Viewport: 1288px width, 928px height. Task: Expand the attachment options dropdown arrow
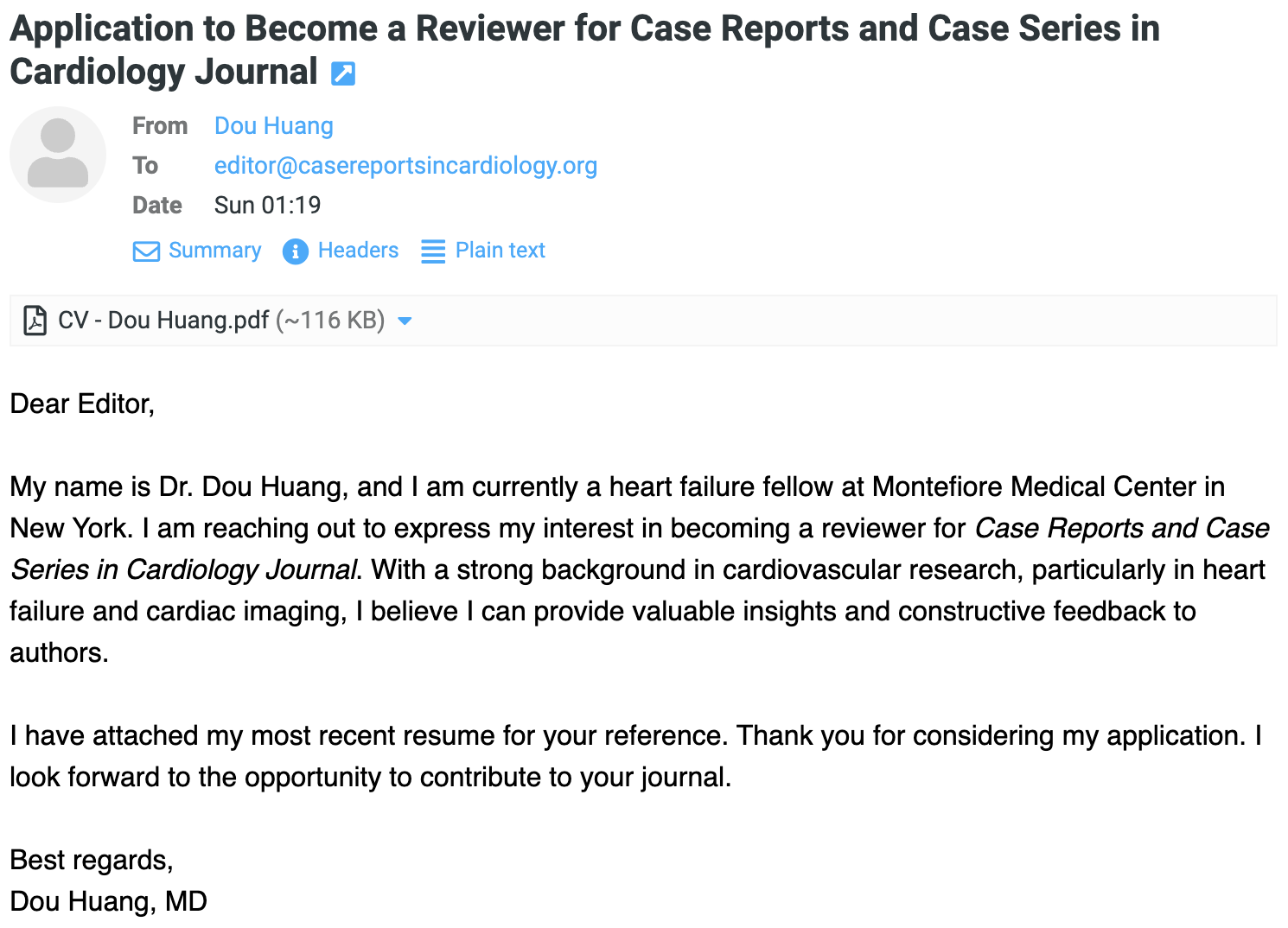tap(405, 321)
